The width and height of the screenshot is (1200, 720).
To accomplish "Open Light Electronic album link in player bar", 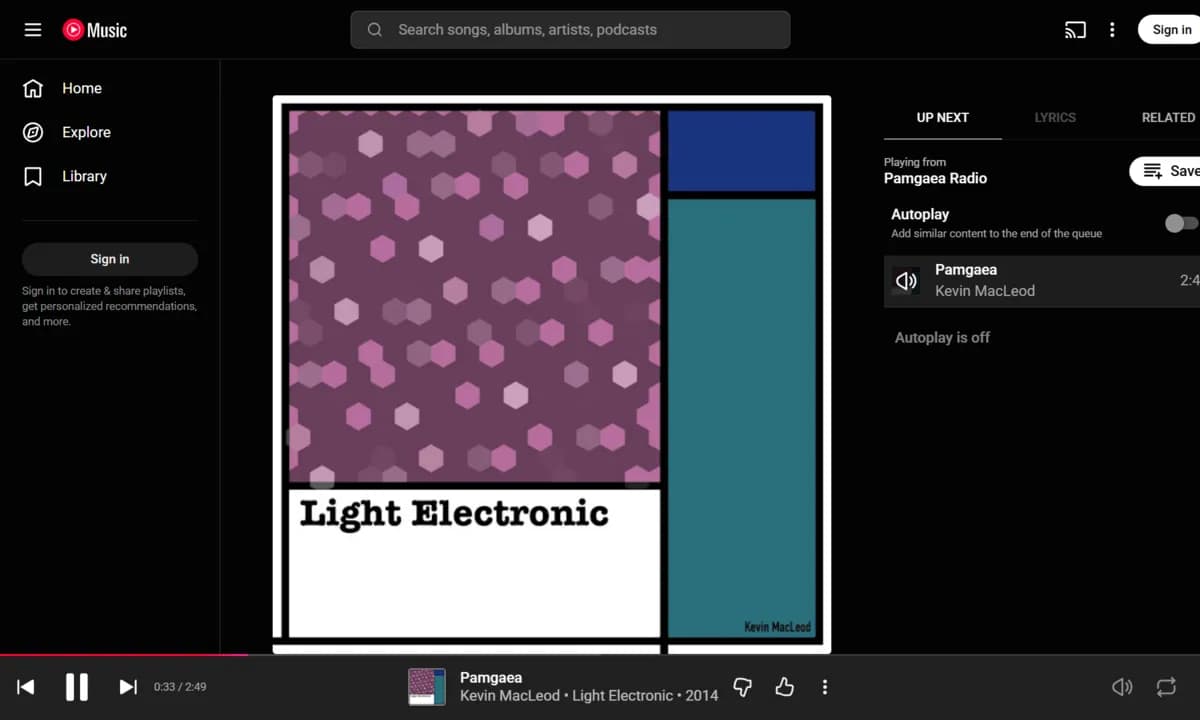I will [622, 696].
